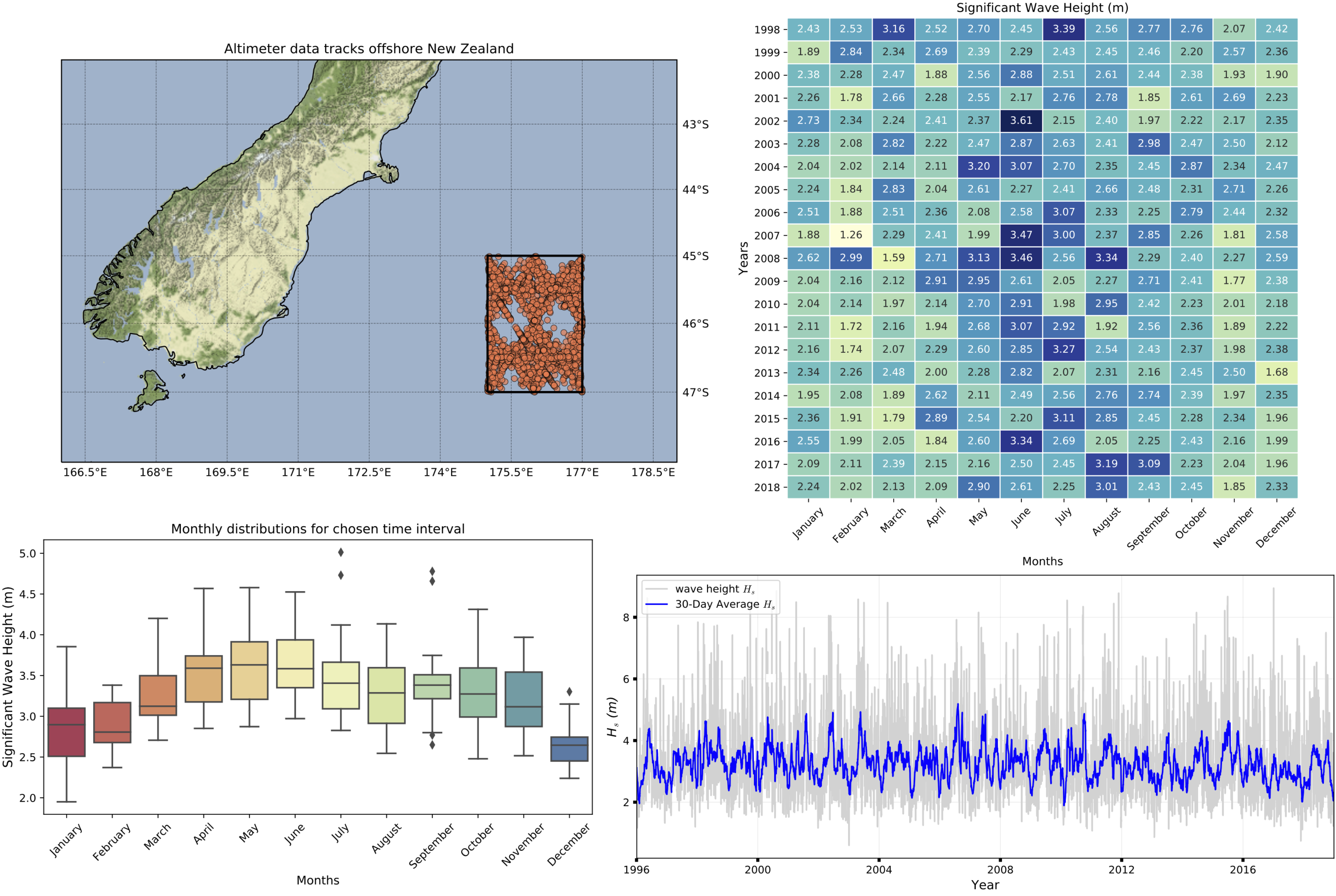Click the September box in the boxplot
This screenshot has height=896, width=1336.
coord(432,687)
